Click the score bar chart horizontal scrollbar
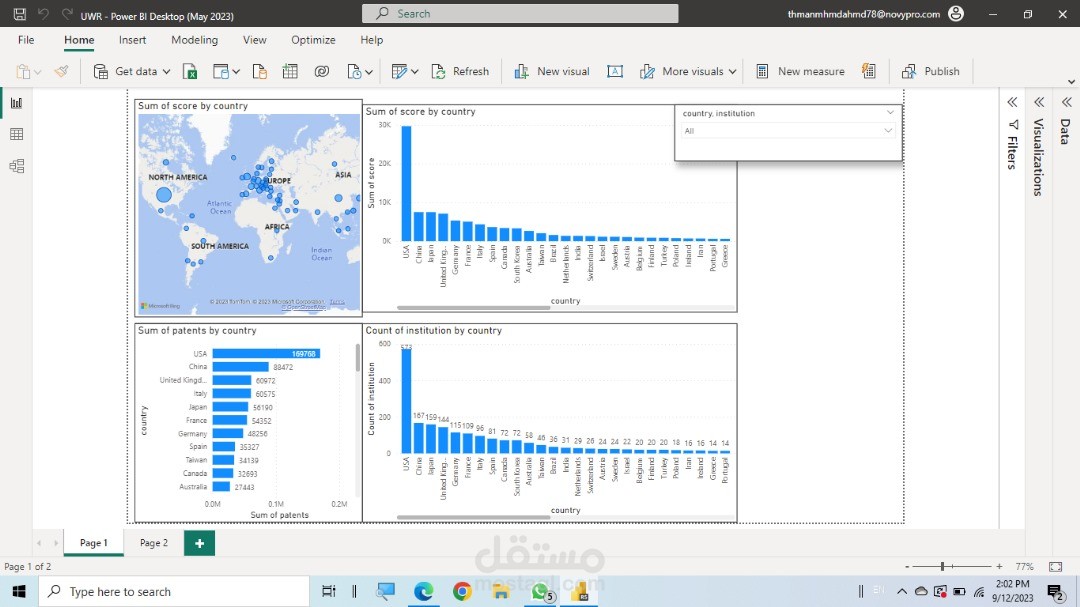 473,308
